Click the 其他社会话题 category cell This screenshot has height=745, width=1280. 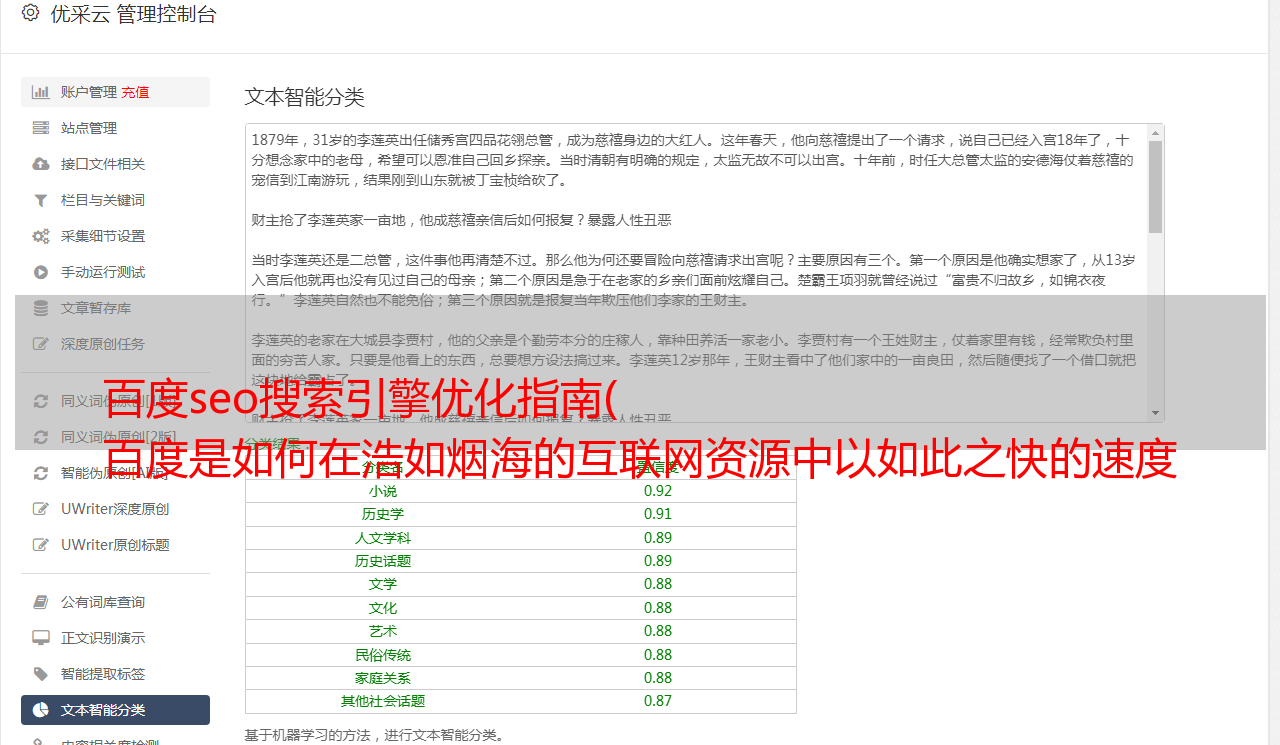[383, 701]
